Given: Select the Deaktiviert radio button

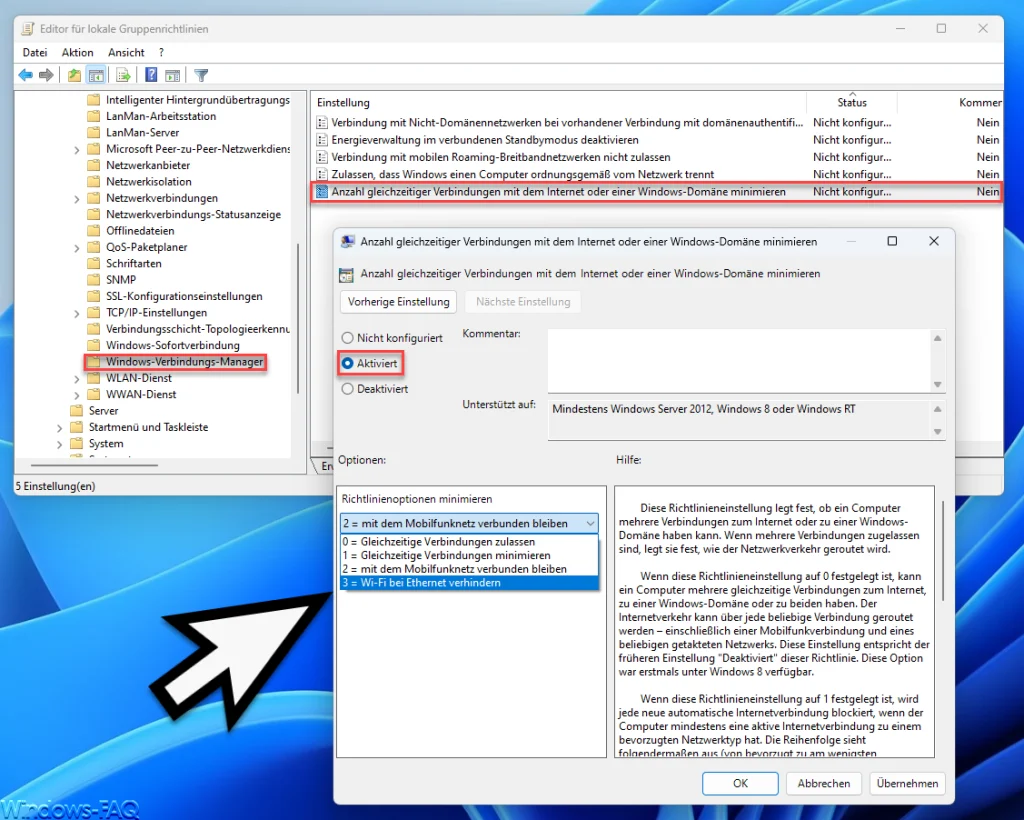Looking at the screenshot, I should coord(347,388).
